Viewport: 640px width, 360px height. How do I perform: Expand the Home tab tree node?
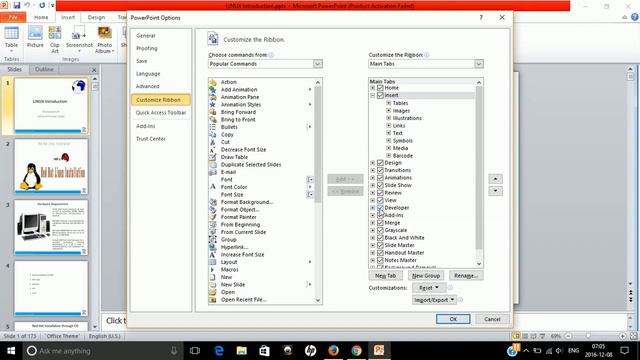(x=373, y=88)
